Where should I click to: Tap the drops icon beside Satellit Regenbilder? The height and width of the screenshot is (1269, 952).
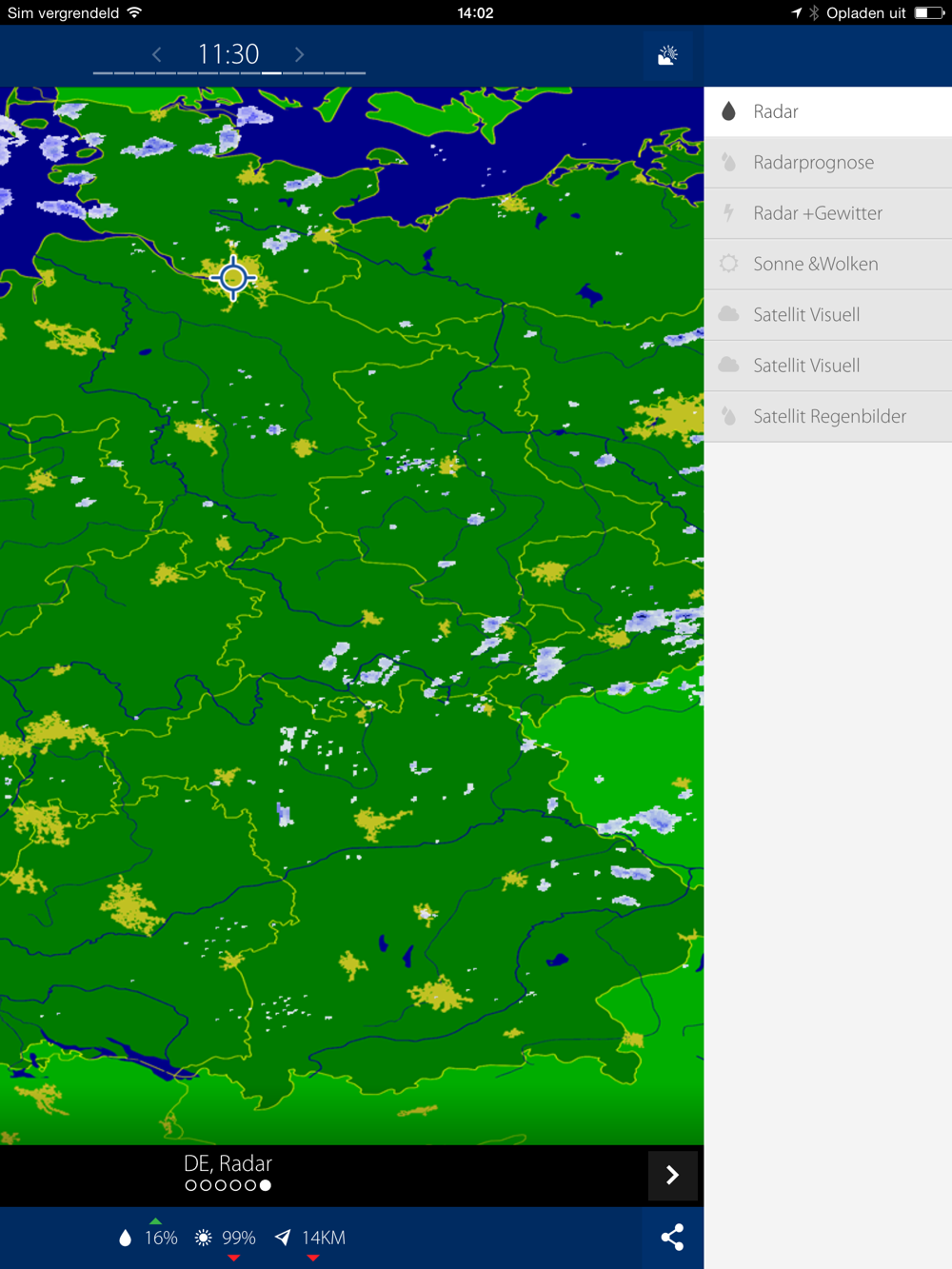pos(728,416)
